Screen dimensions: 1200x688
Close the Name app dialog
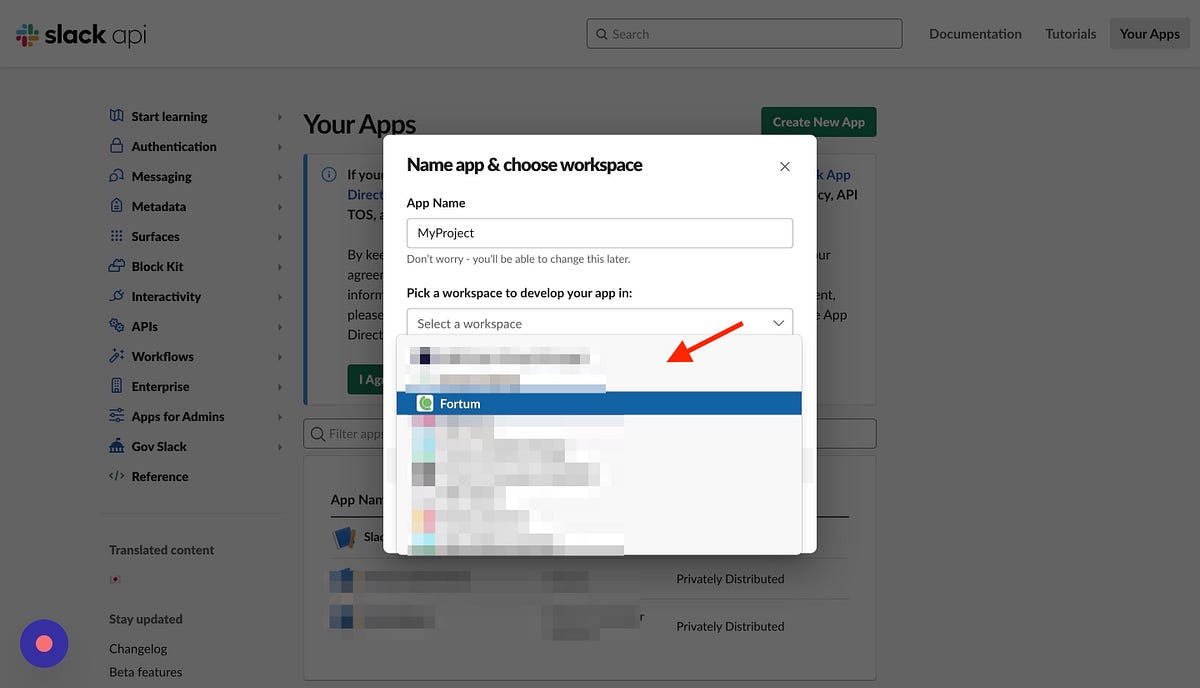tap(785, 166)
